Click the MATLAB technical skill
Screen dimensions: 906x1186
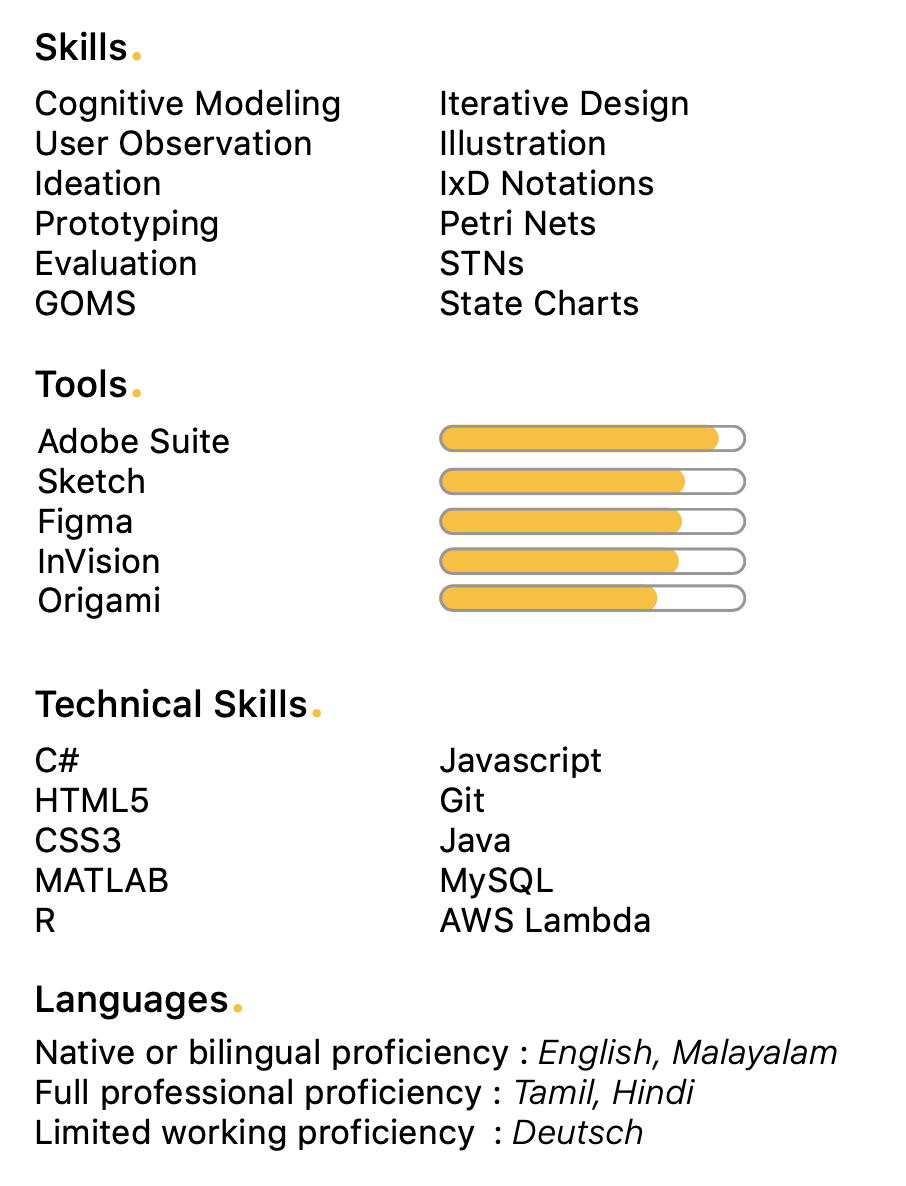pyautogui.click(x=102, y=881)
